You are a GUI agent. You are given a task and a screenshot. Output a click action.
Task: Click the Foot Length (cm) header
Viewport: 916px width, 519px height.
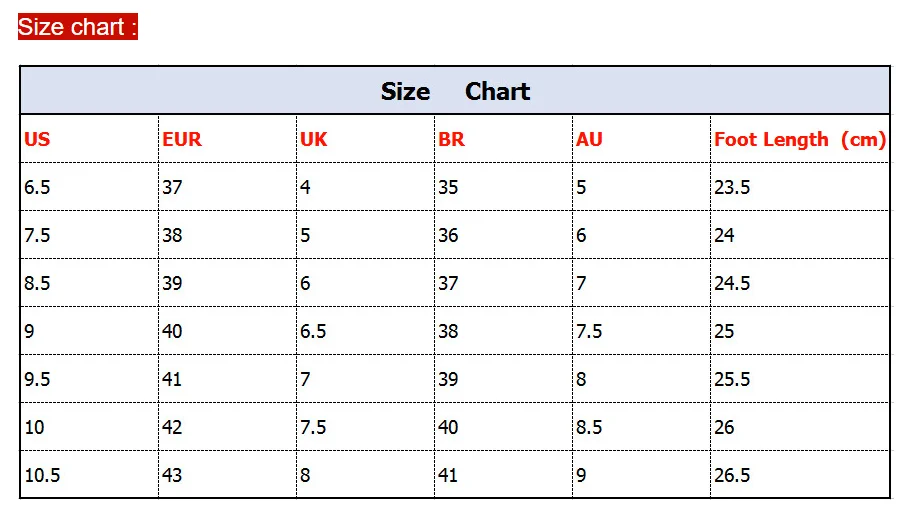click(800, 140)
